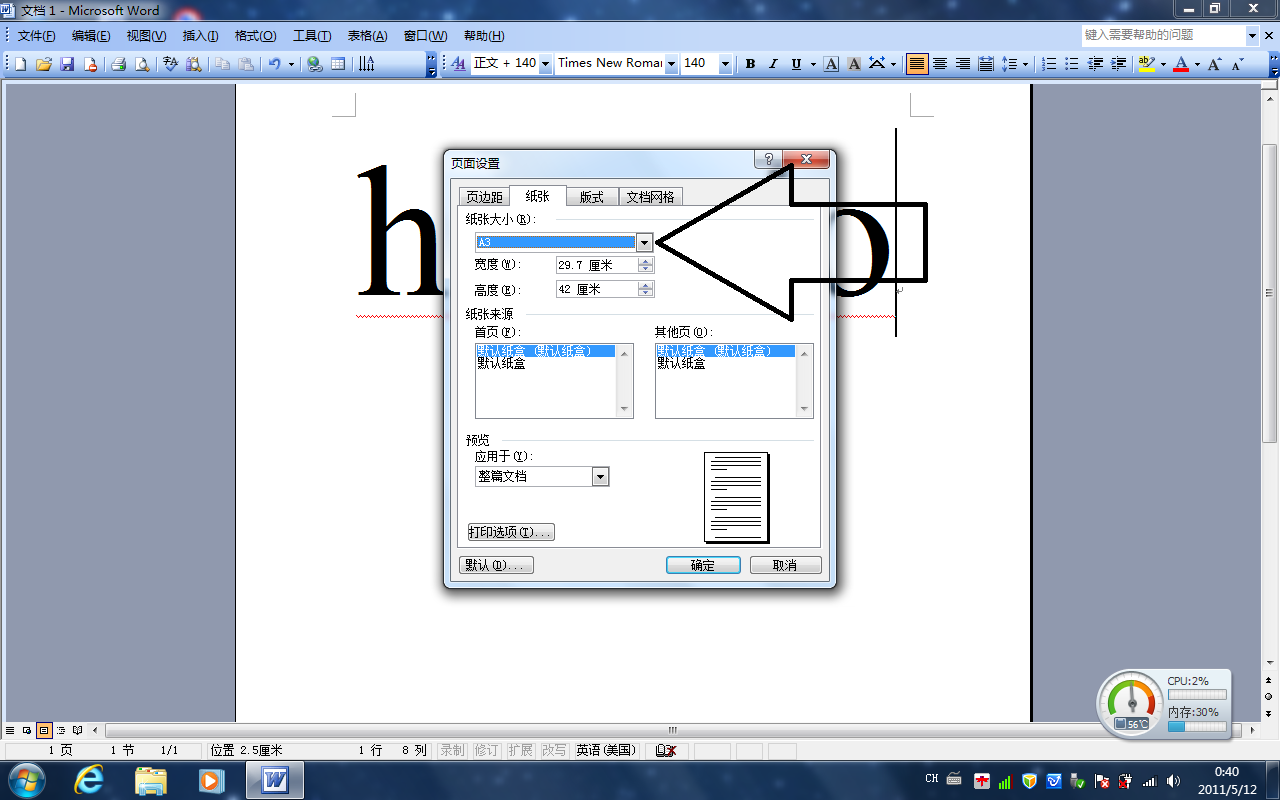Click the Bold formatting icon
Viewport: 1280px width, 800px height.
[x=750, y=64]
